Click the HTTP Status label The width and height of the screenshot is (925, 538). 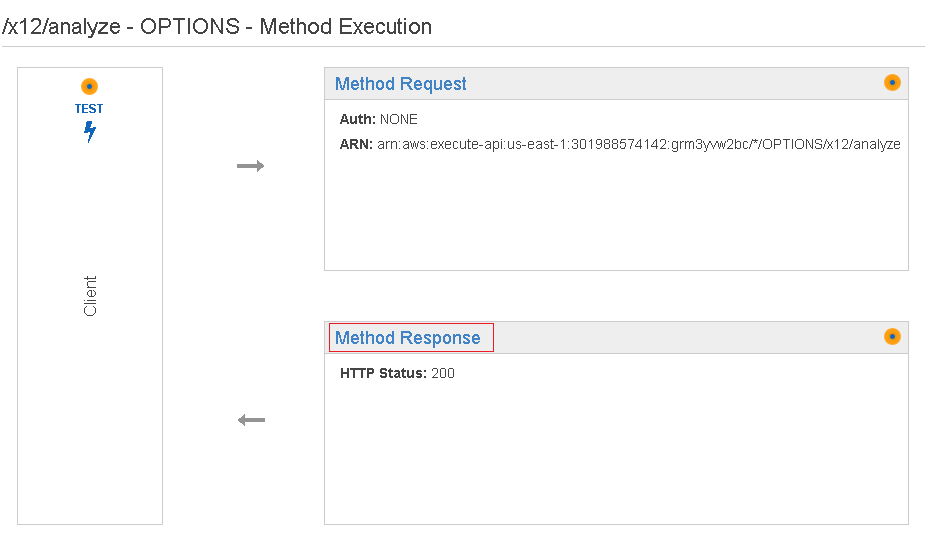(383, 373)
